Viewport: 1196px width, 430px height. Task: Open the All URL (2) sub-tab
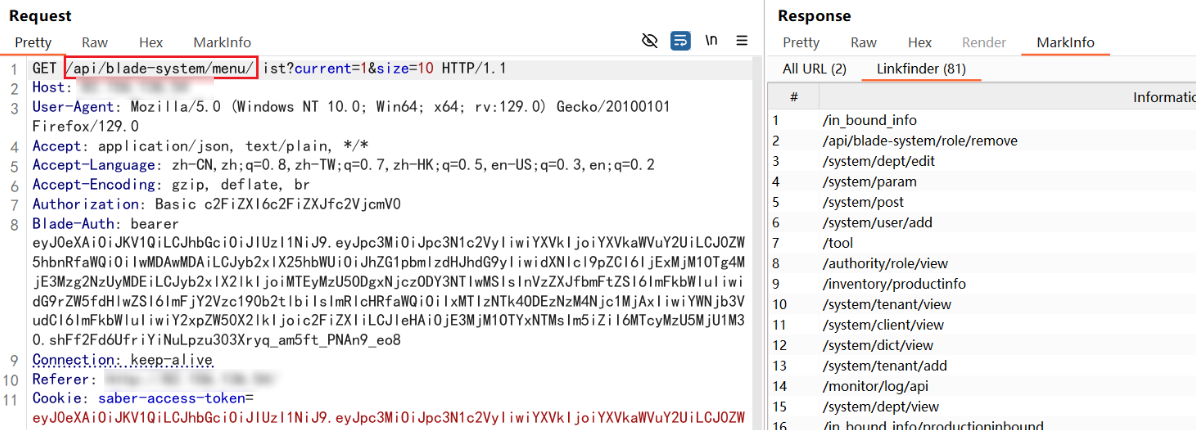814,69
